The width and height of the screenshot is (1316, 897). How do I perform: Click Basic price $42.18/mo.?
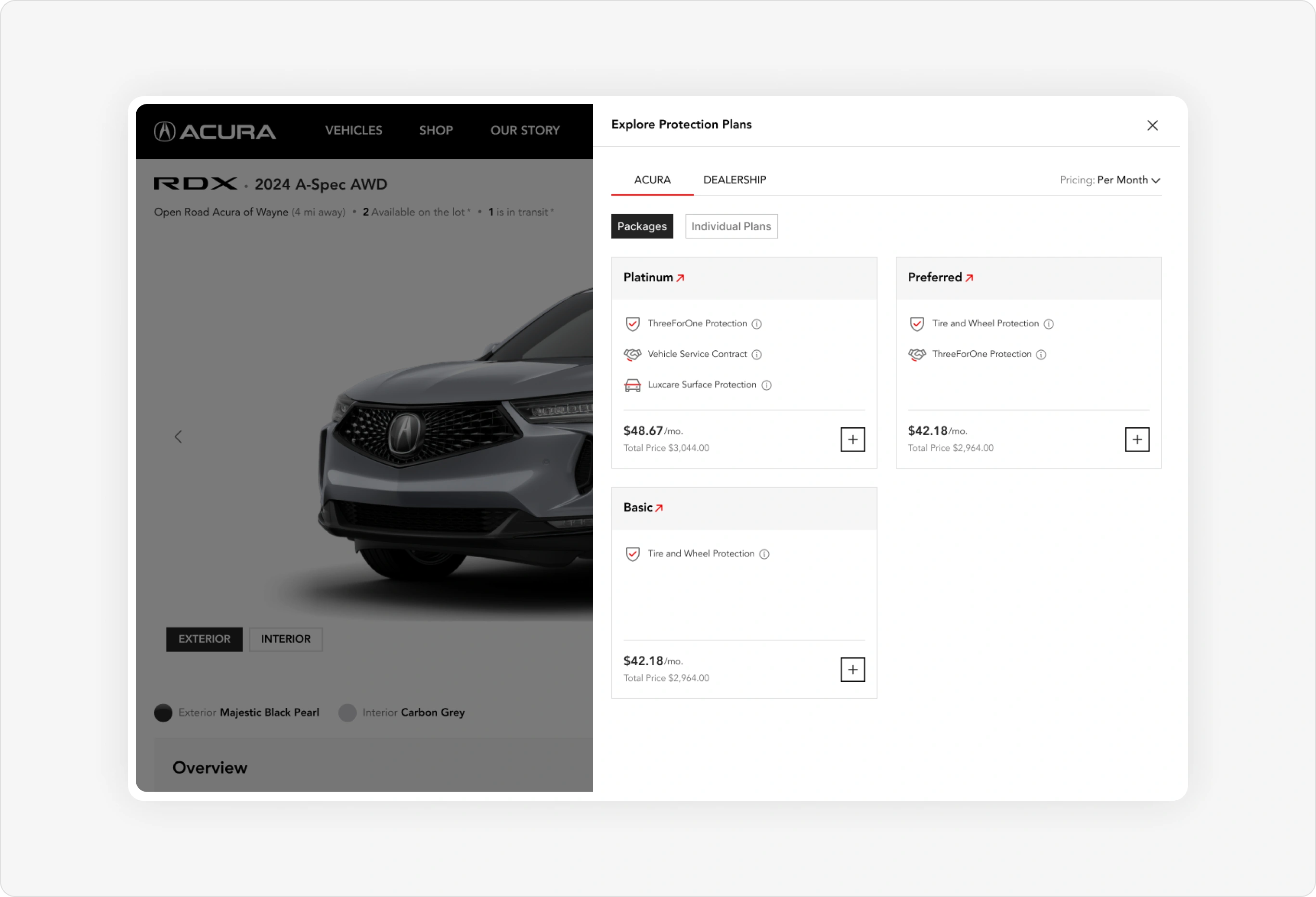(653, 661)
